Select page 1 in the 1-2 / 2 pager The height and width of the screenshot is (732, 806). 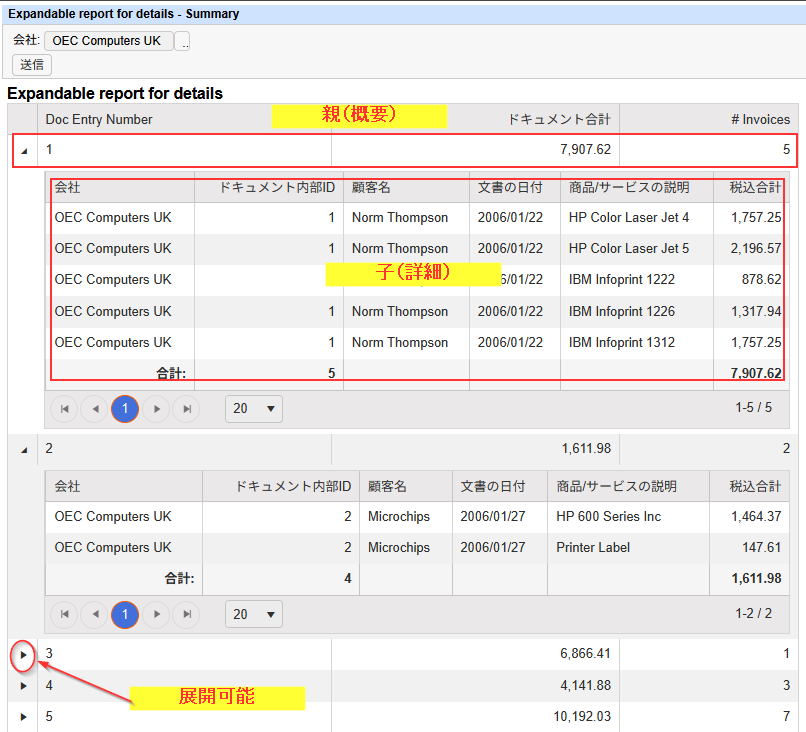click(125, 614)
